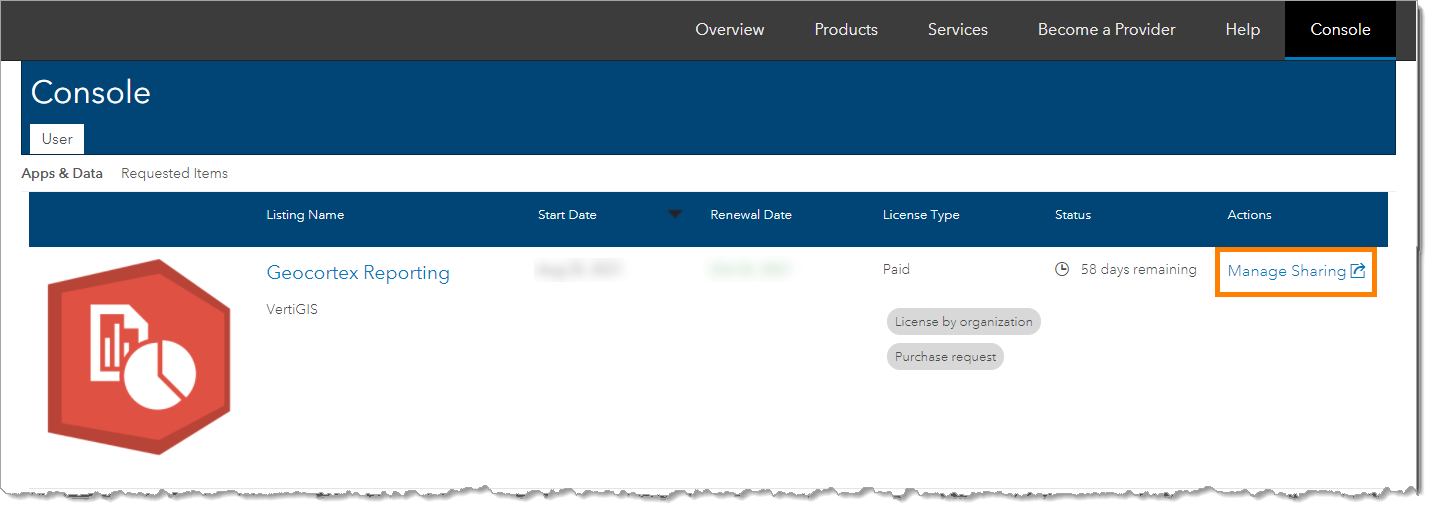Image resolution: width=1438 pixels, height=520 pixels.
Task: Switch to the Console tab
Action: [1340, 30]
